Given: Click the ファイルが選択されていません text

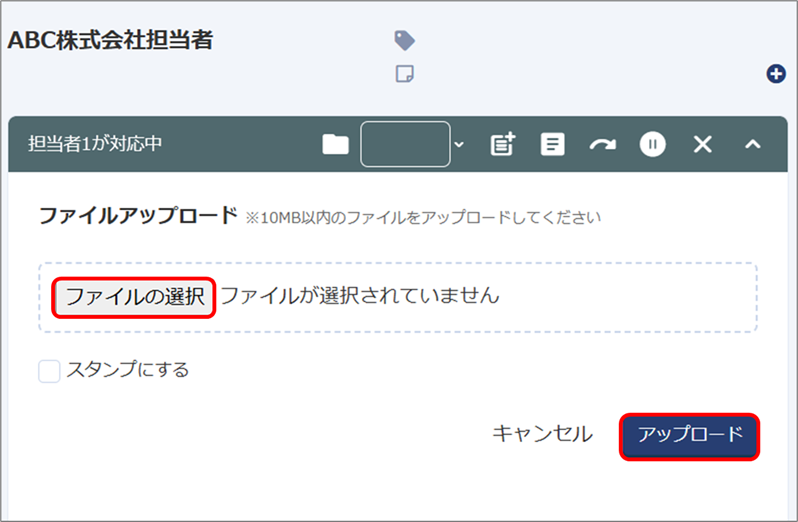Looking at the screenshot, I should (360, 296).
